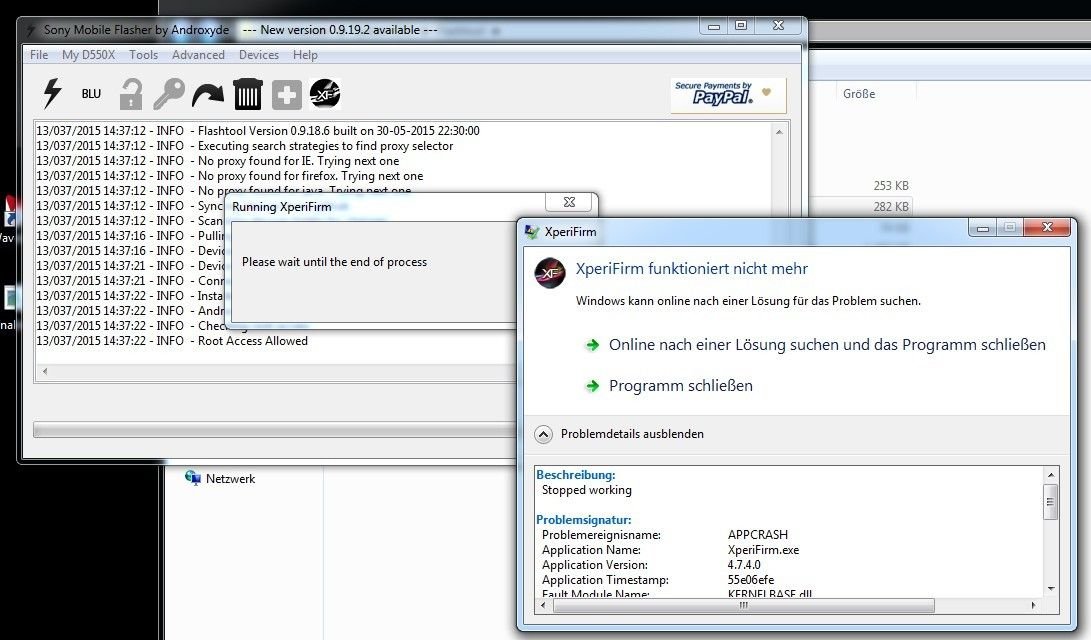Click XperiFirm icon in crash dialog title bar

532,232
